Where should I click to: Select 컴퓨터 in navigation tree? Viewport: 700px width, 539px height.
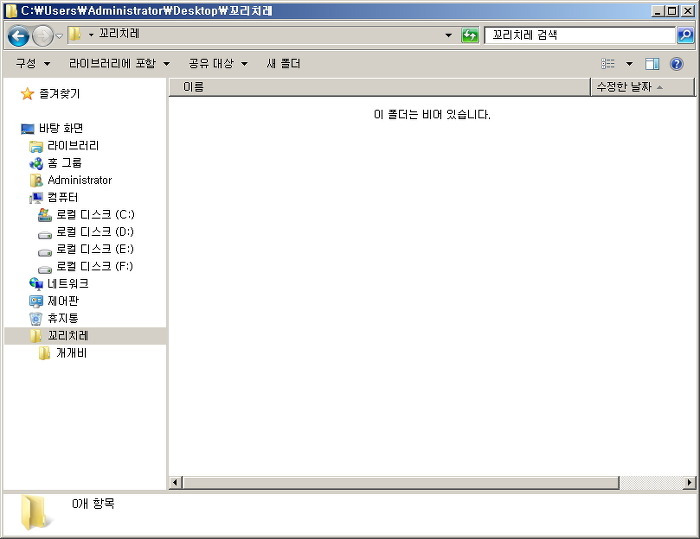coord(63,197)
